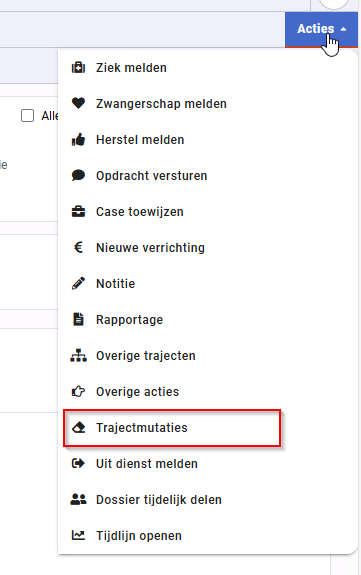Click the first-aid kit icon beside Ziek melden
361x575 pixels.
click(x=78, y=68)
